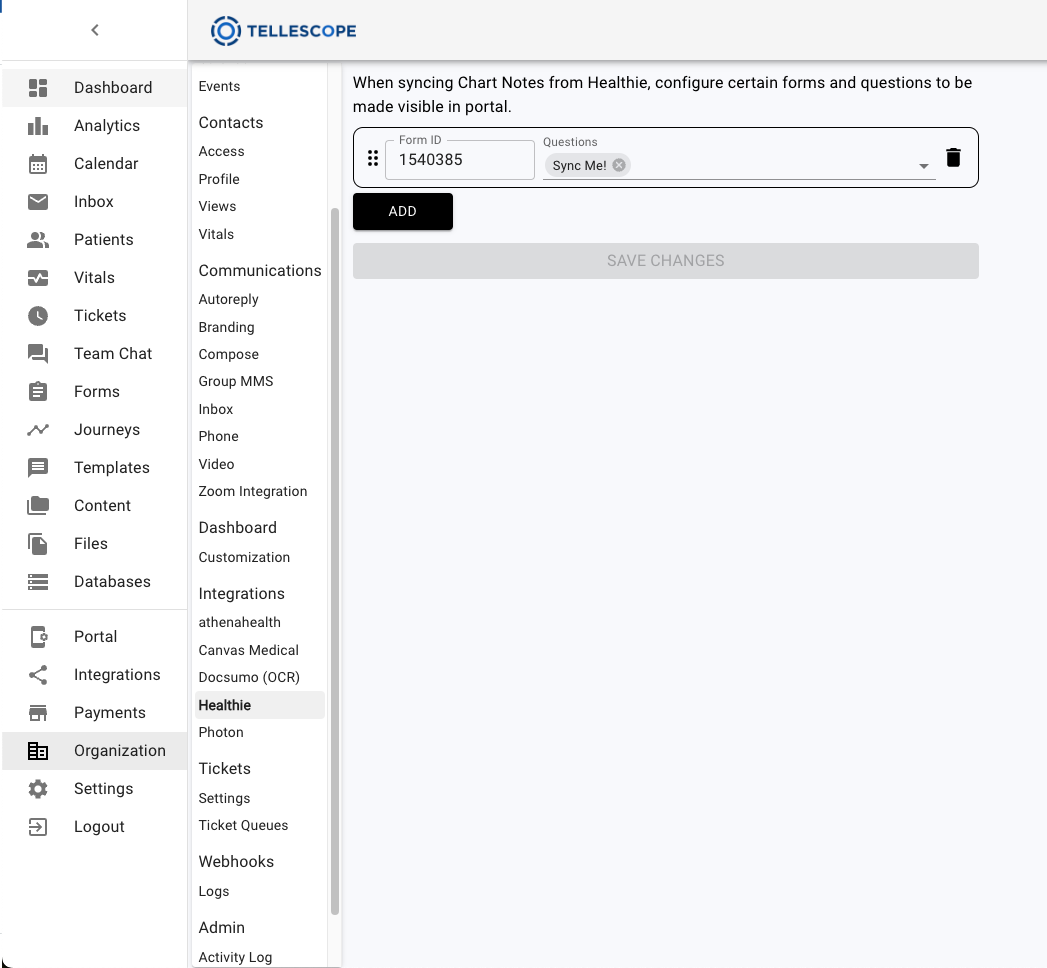Select Healthie integration settings

tap(260, 706)
